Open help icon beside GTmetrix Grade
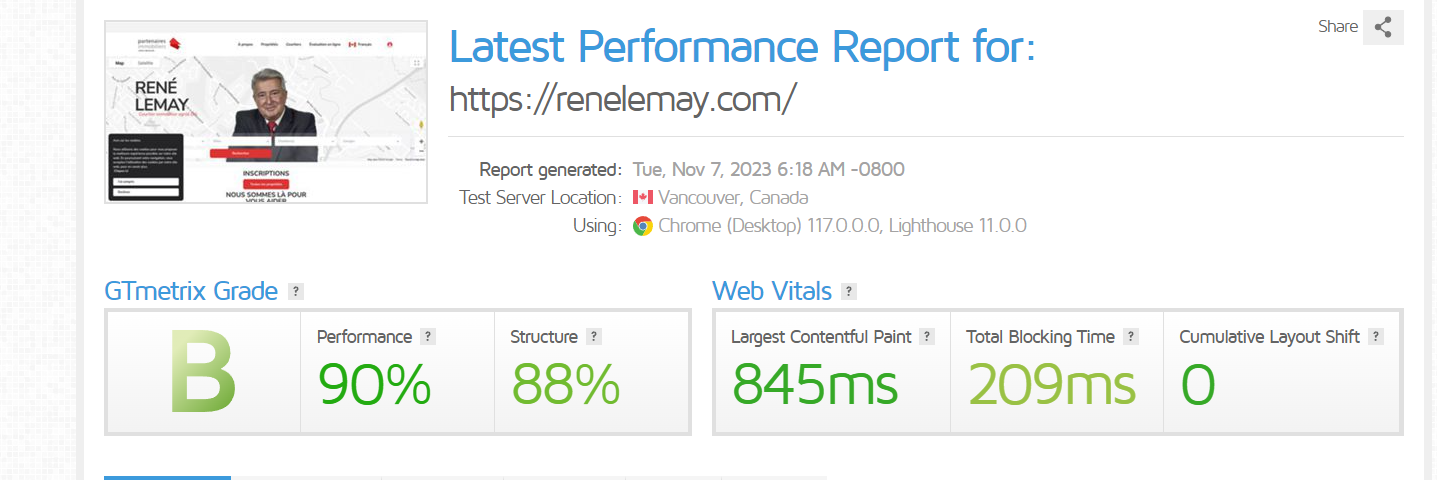The height and width of the screenshot is (480, 1437). point(295,292)
